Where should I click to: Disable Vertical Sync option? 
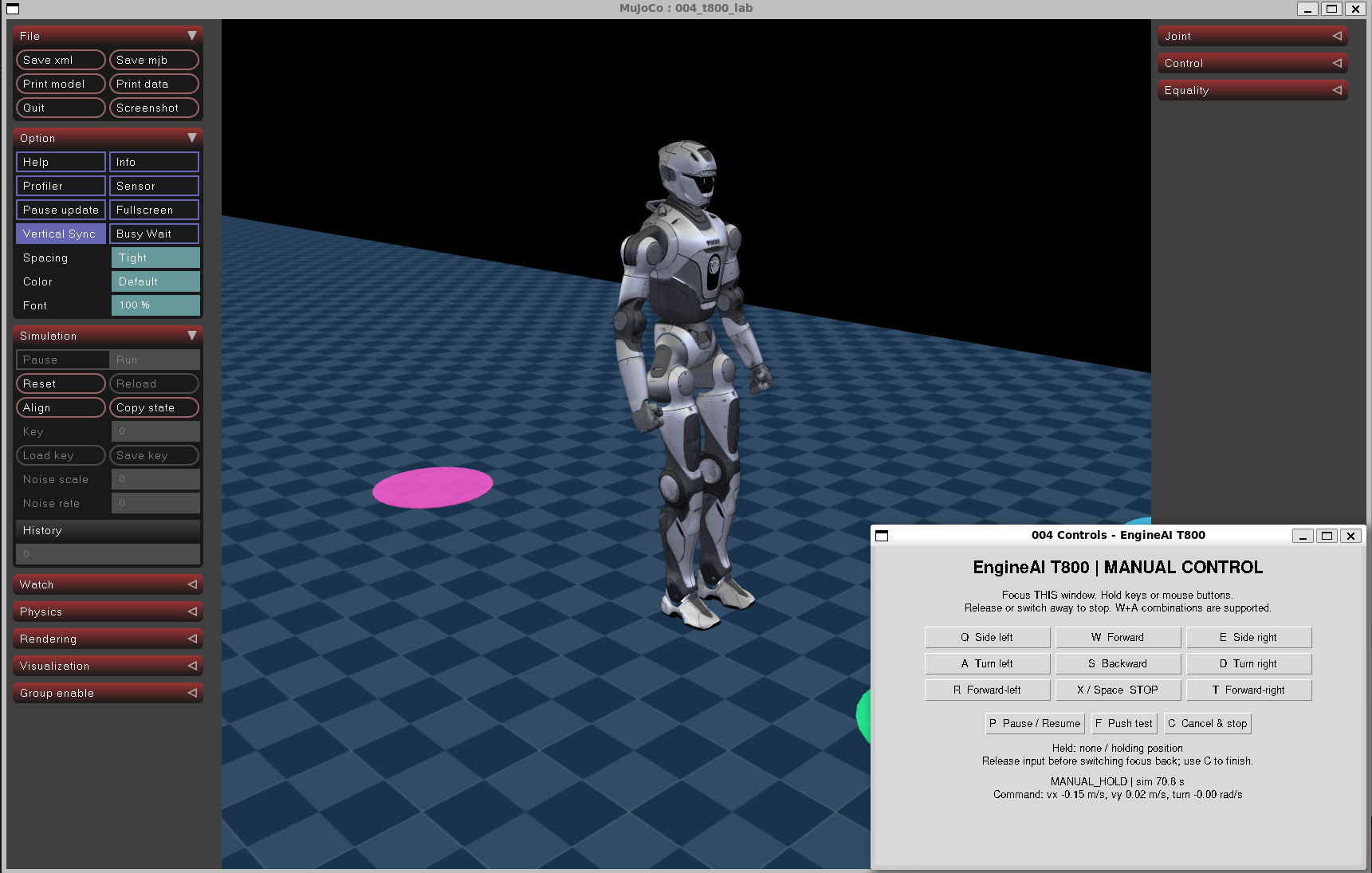coord(61,234)
